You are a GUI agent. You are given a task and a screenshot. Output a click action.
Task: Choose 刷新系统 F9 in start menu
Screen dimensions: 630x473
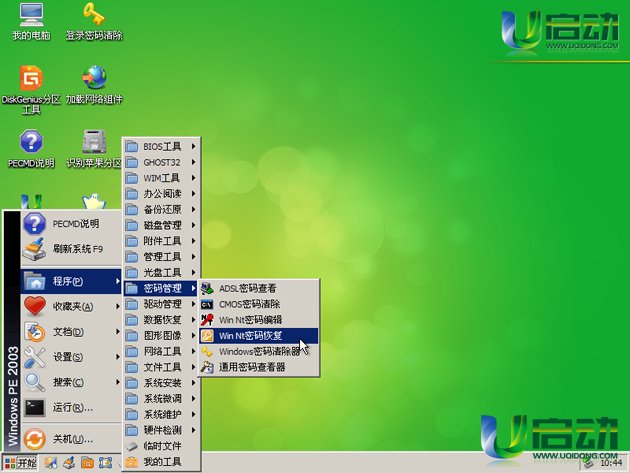[71, 249]
